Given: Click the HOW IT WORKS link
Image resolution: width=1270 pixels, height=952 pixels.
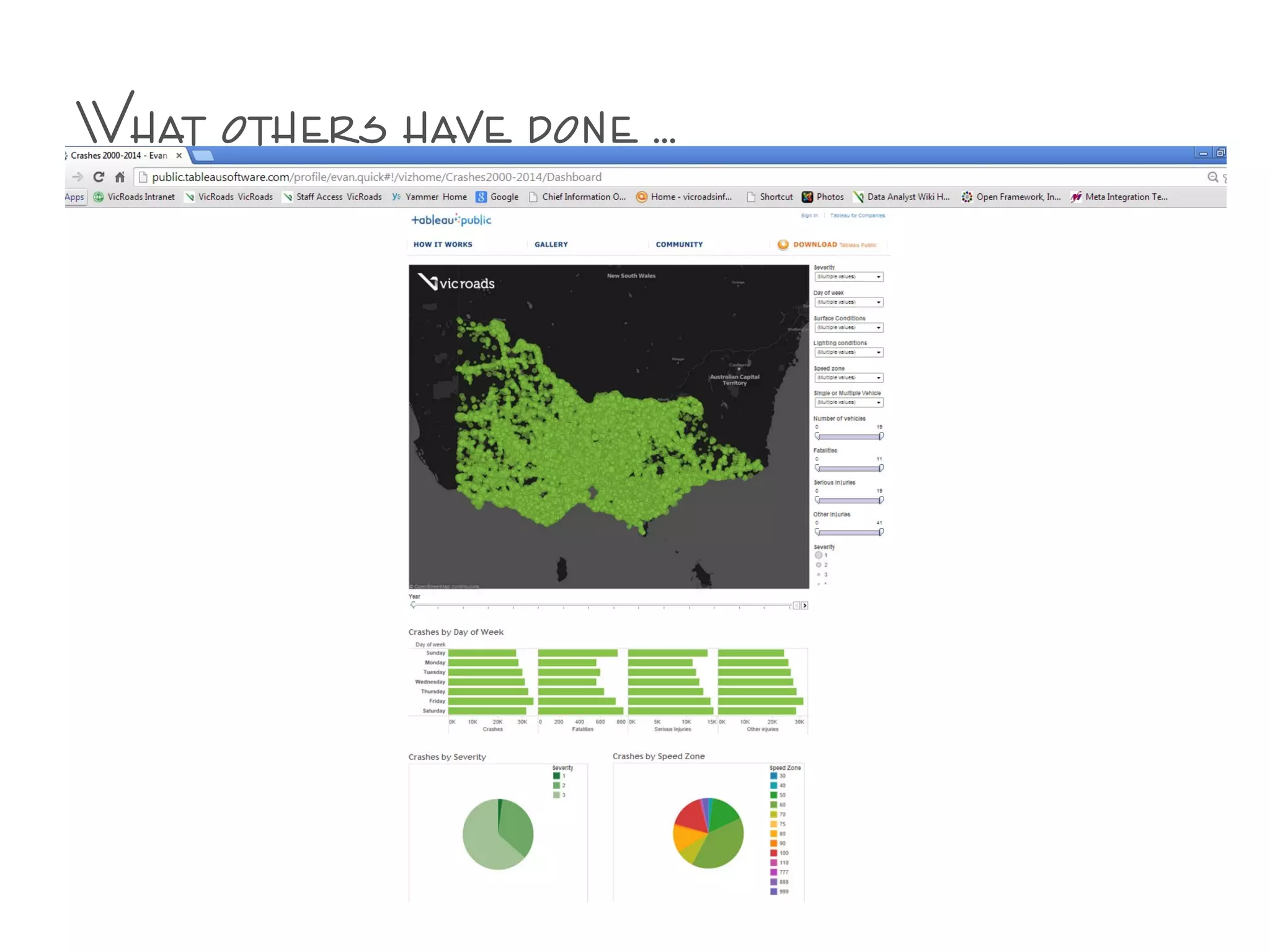Looking at the screenshot, I should (443, 245).
